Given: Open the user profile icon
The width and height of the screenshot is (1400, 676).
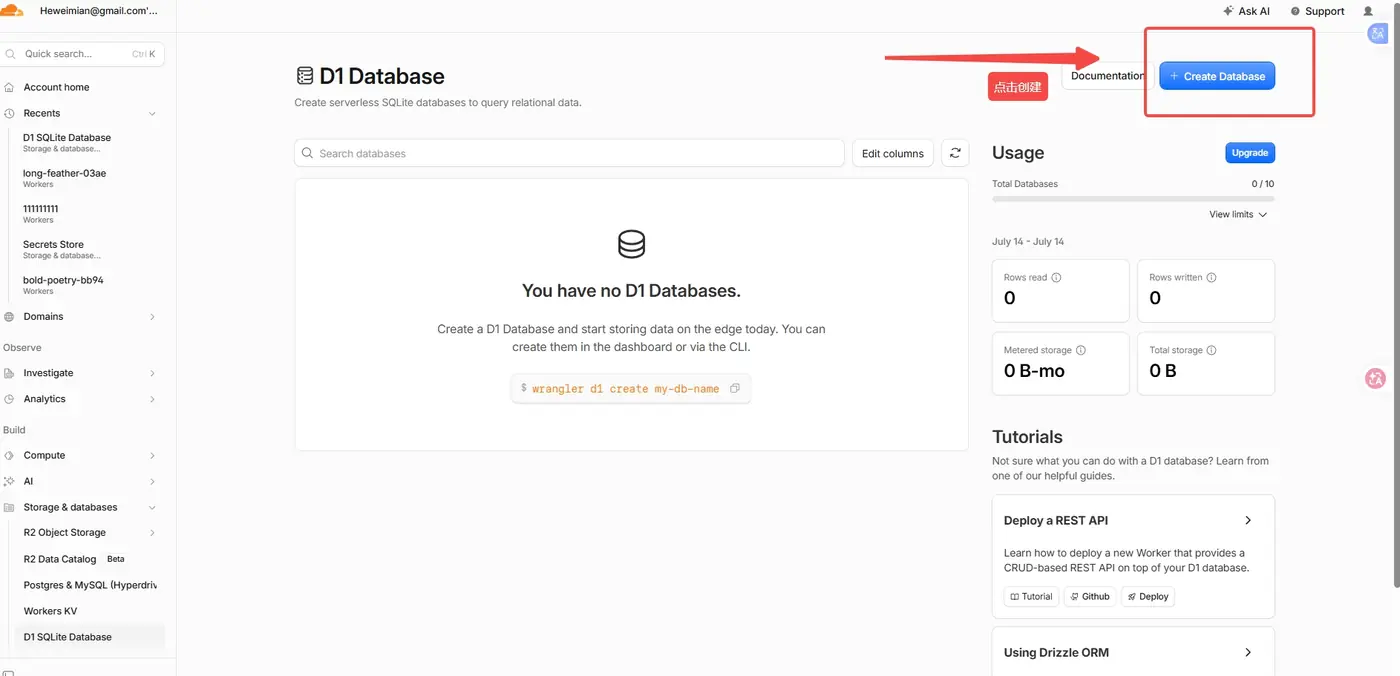Looking at the screenshot, I should [x=1368, y=11].
